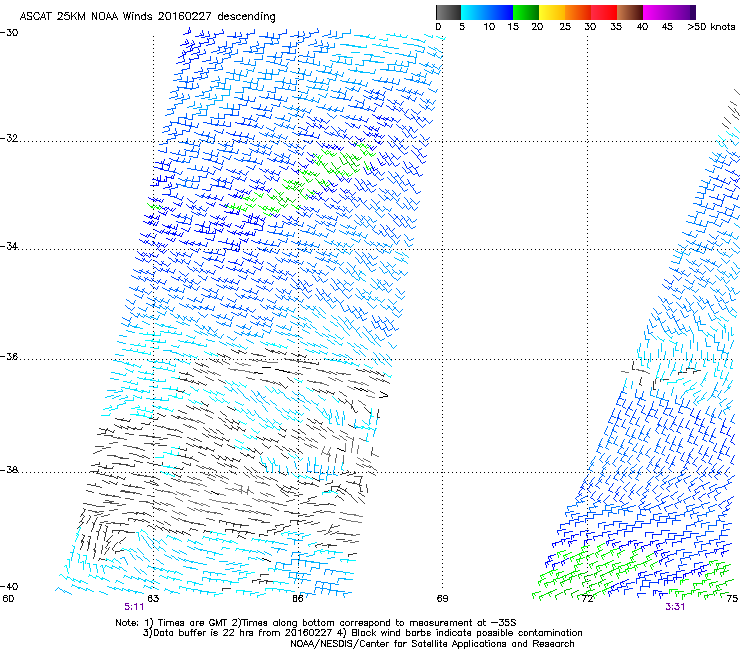
Task: Select the gray 0-5 knots legend segment
Action: 448,12
